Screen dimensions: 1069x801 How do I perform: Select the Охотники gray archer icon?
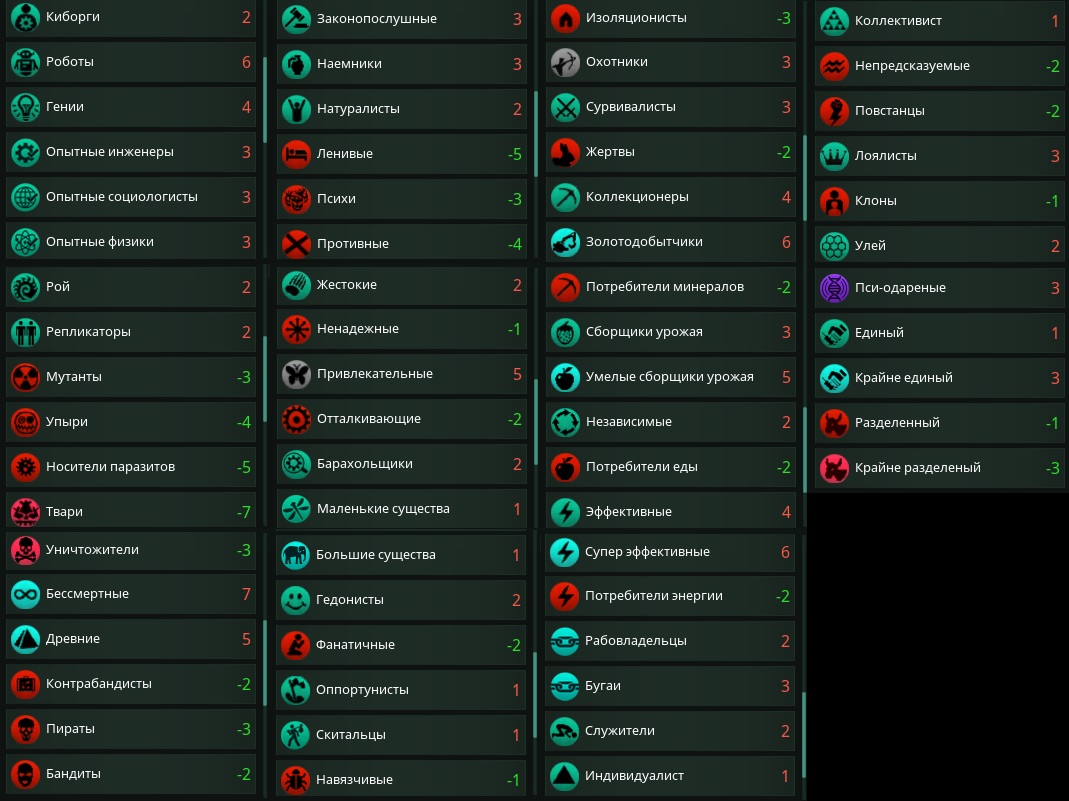click(x=565, y=63)
